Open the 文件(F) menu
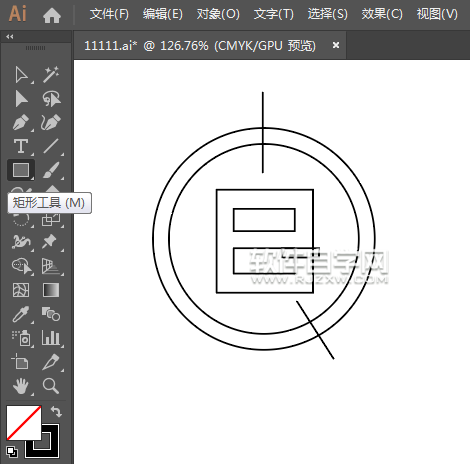 (109, 14)
